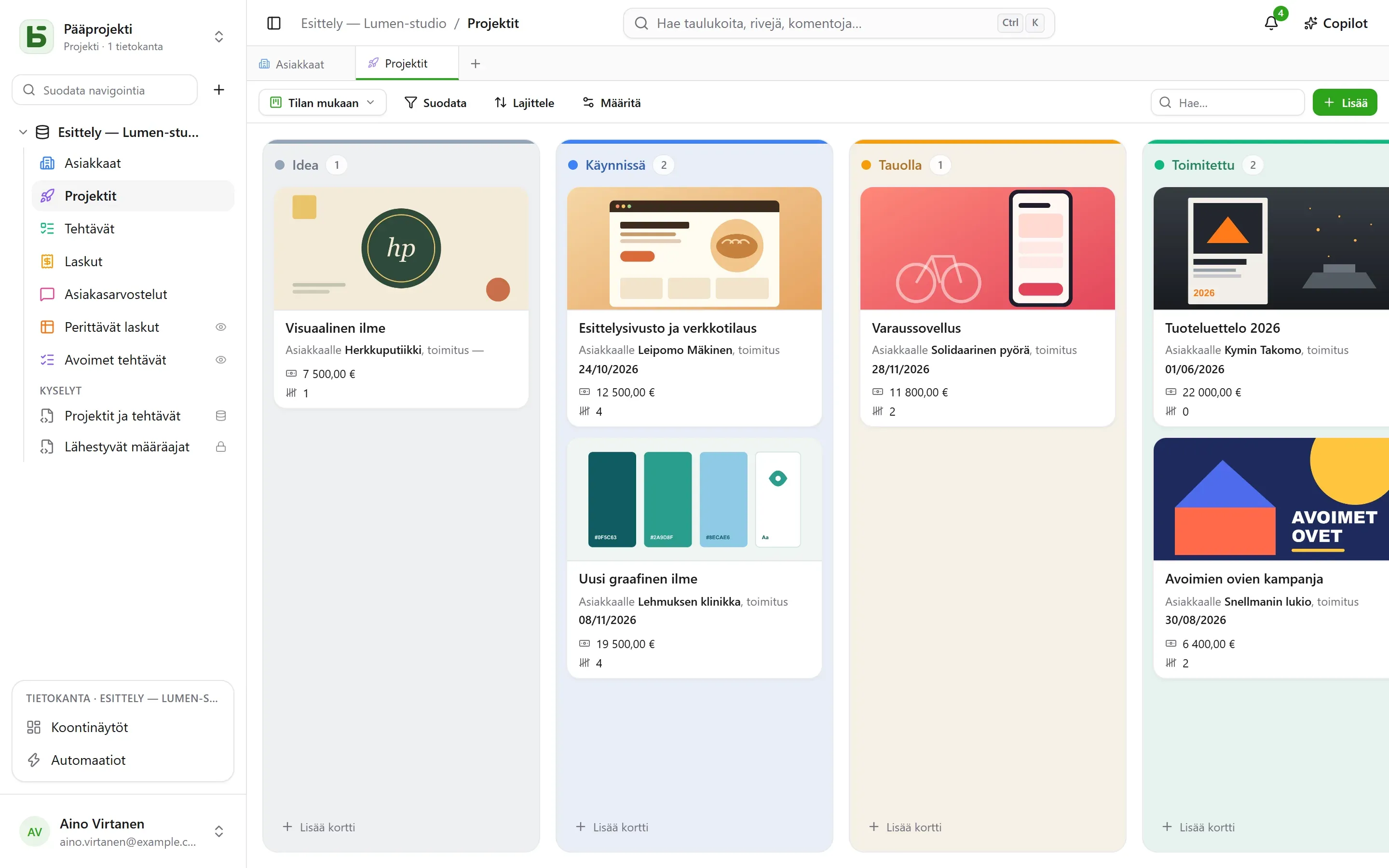Click the Lajittele sort button
Image resolution: width=1389 pixels, height=868 pixels.
tap(524, 103)
